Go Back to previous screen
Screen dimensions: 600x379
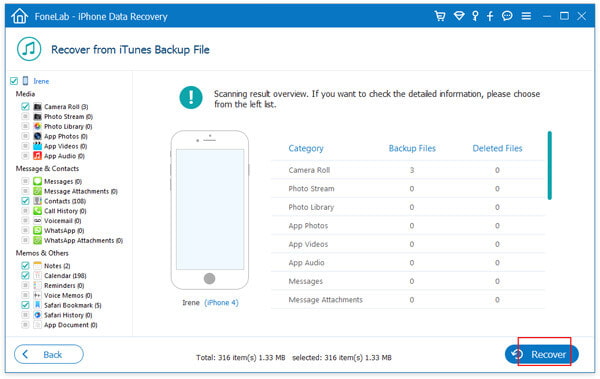tap(49, 354)
